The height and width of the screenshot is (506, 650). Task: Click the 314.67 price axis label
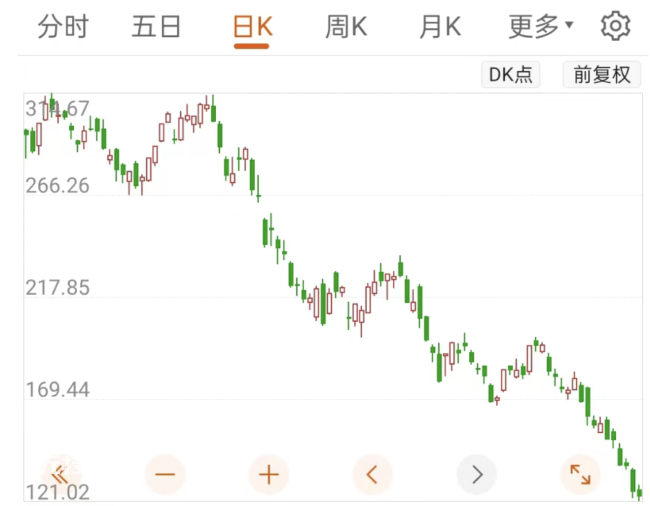pyautogui.click(x=57, y=109)
